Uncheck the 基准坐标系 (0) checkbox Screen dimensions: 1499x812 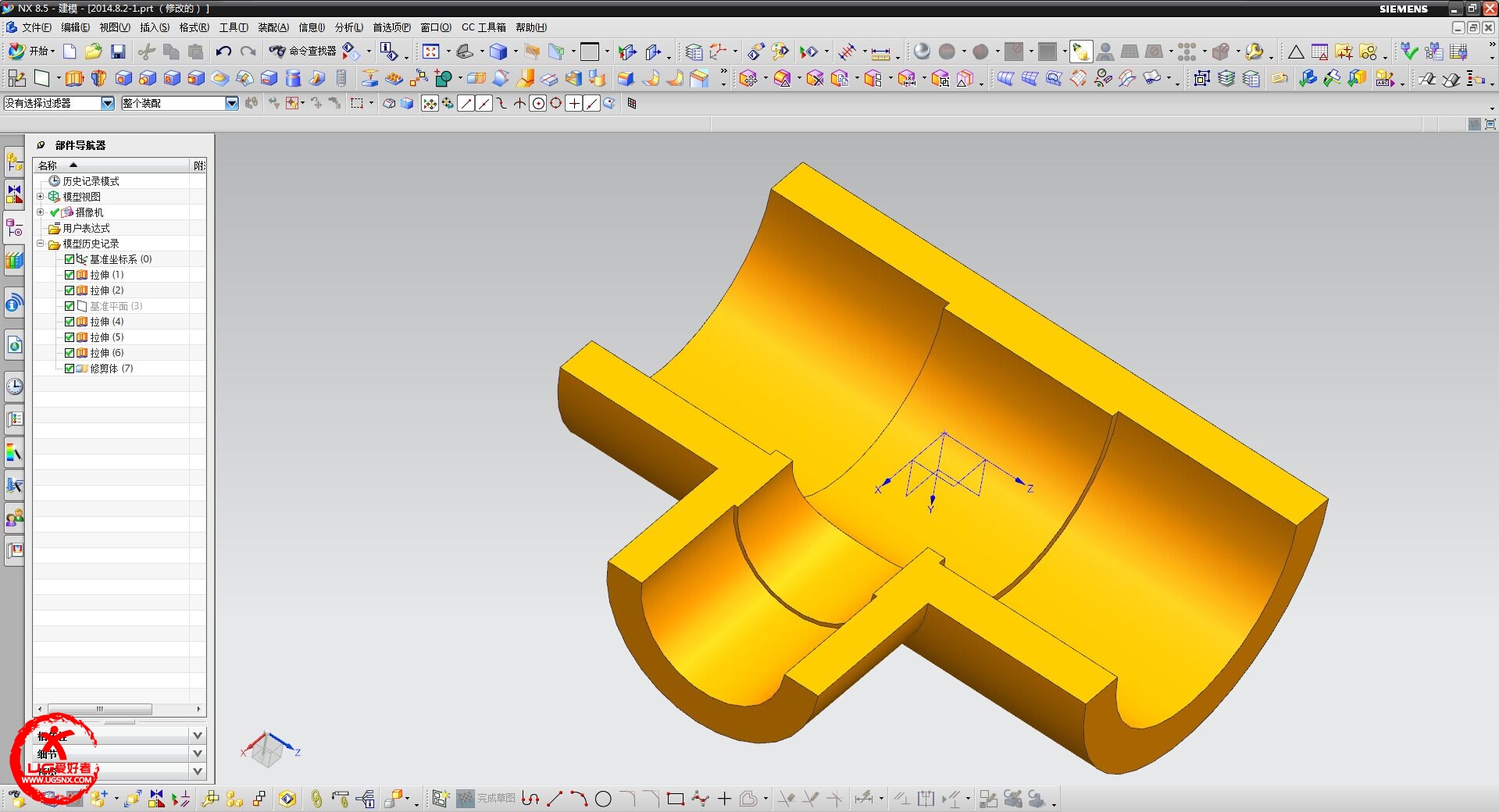pyautogui.click(x=70, y=259)
